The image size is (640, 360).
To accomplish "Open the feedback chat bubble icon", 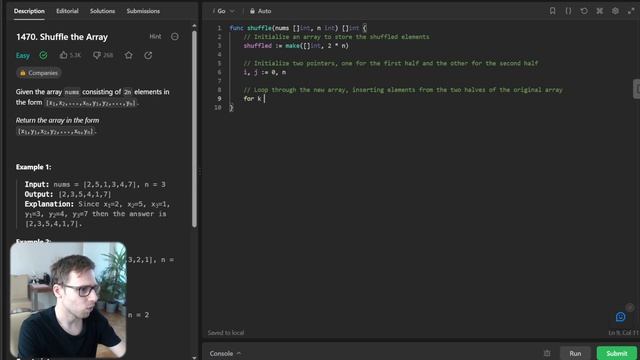I will [x=620, y=317].
